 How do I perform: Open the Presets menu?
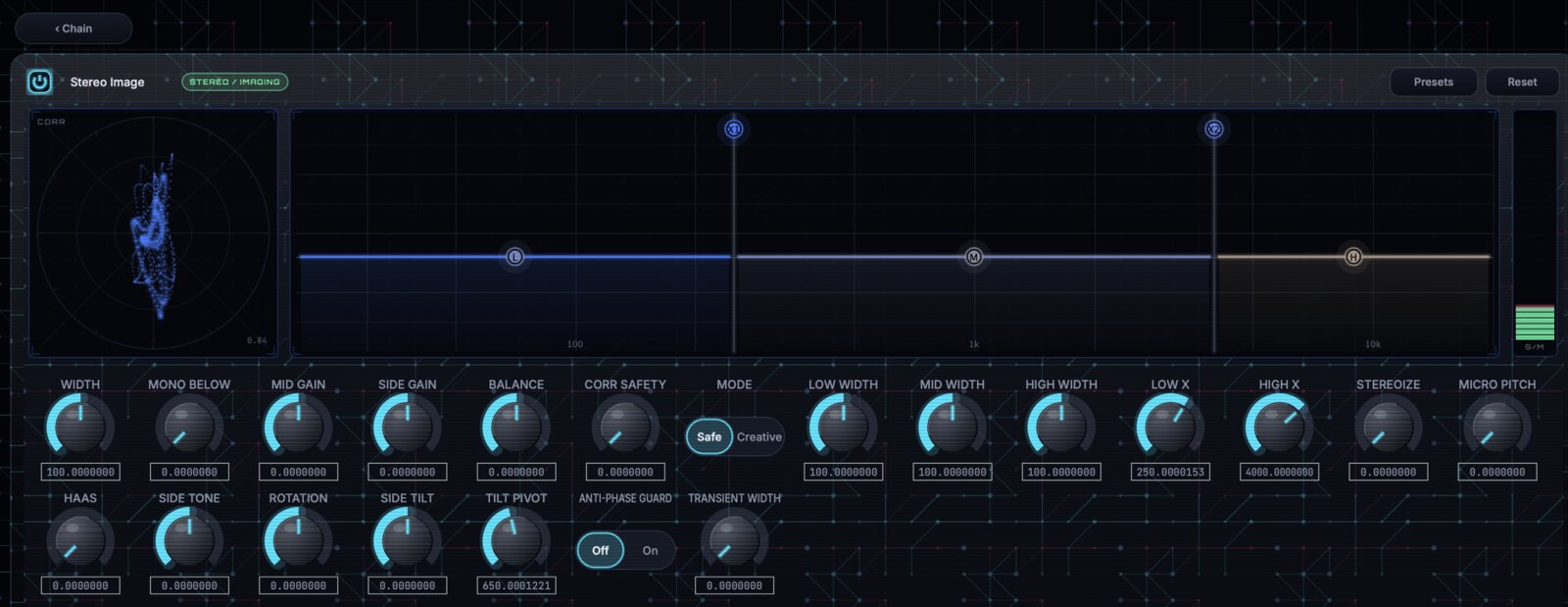pyautogui.click(x=1433, y=82)
